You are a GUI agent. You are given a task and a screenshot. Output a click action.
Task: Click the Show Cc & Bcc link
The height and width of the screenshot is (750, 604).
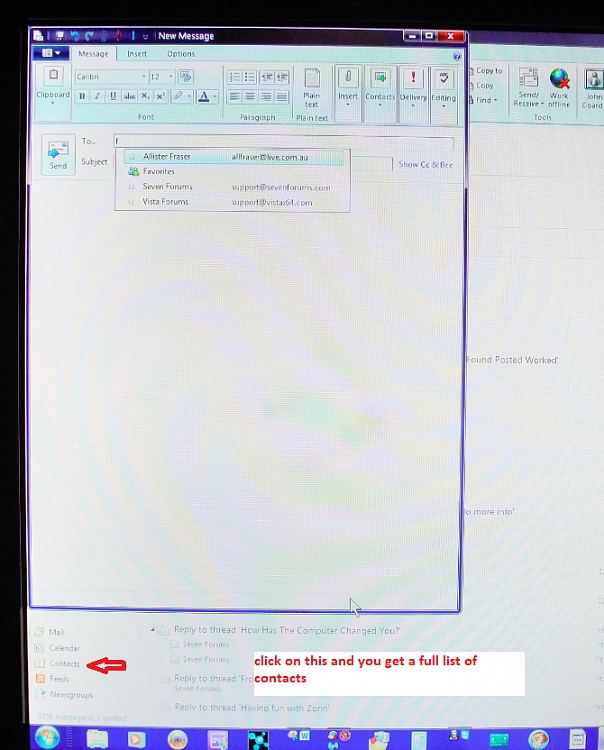(x=426, y=164)
